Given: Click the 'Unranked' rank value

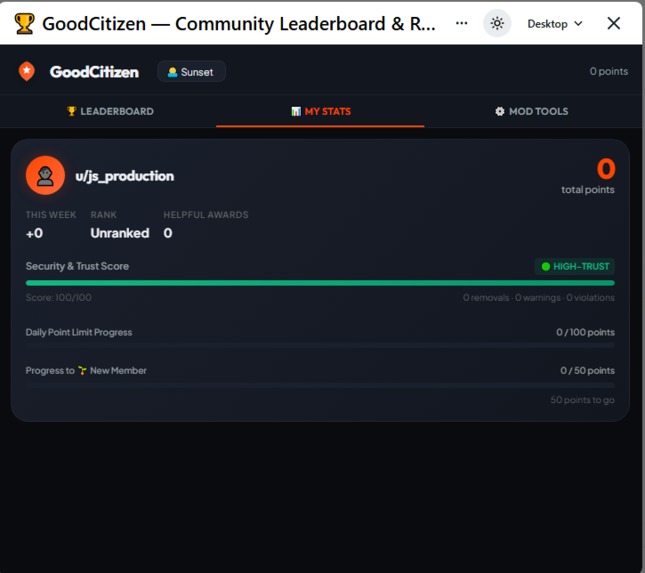Looking at the screenshot, I should 120,233.
